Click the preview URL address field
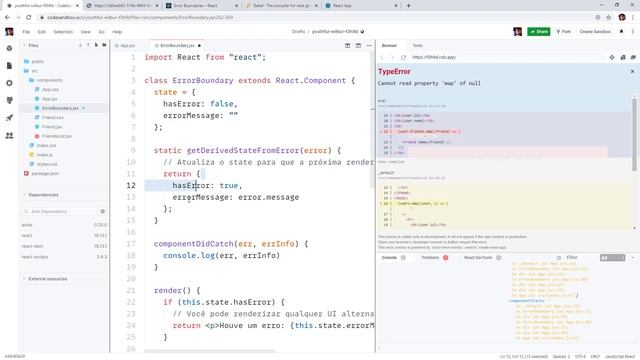 click(x=506, y=58)
